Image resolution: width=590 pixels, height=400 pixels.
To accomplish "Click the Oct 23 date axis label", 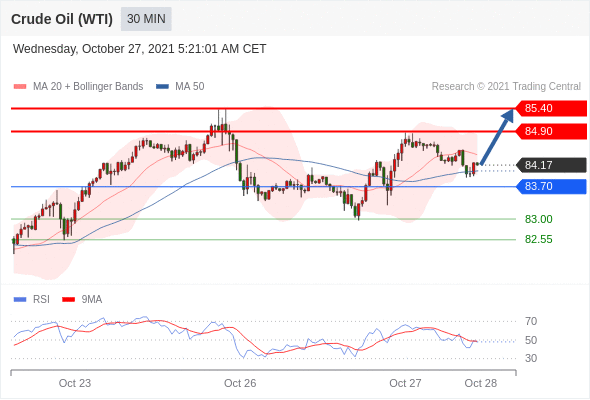I will click(75, 383).
